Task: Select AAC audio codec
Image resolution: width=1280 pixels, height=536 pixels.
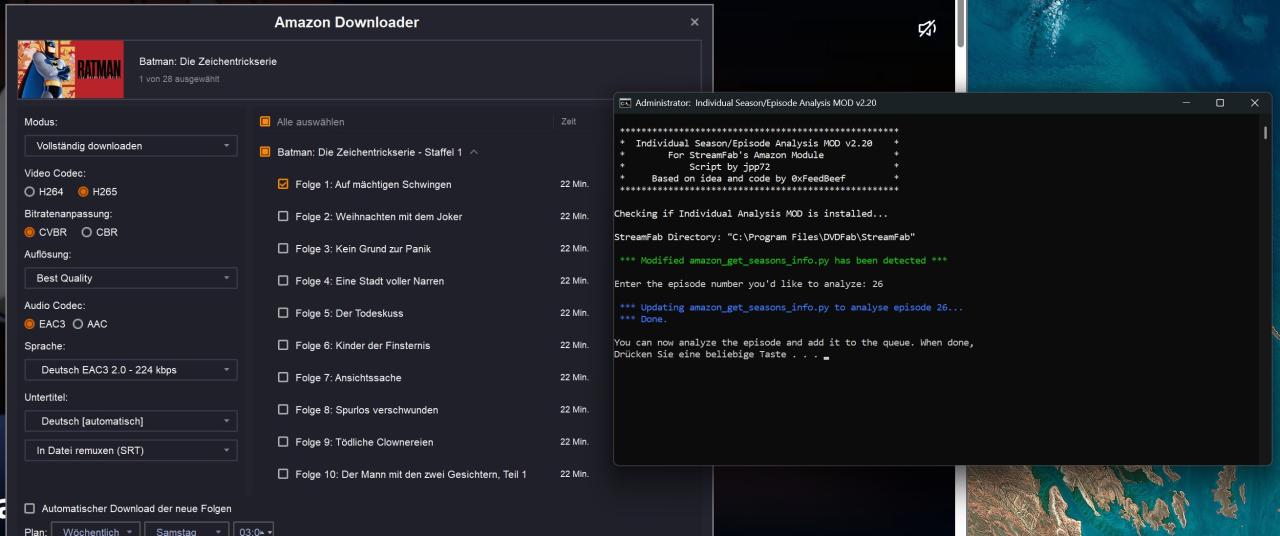Action: click(78, 324)
